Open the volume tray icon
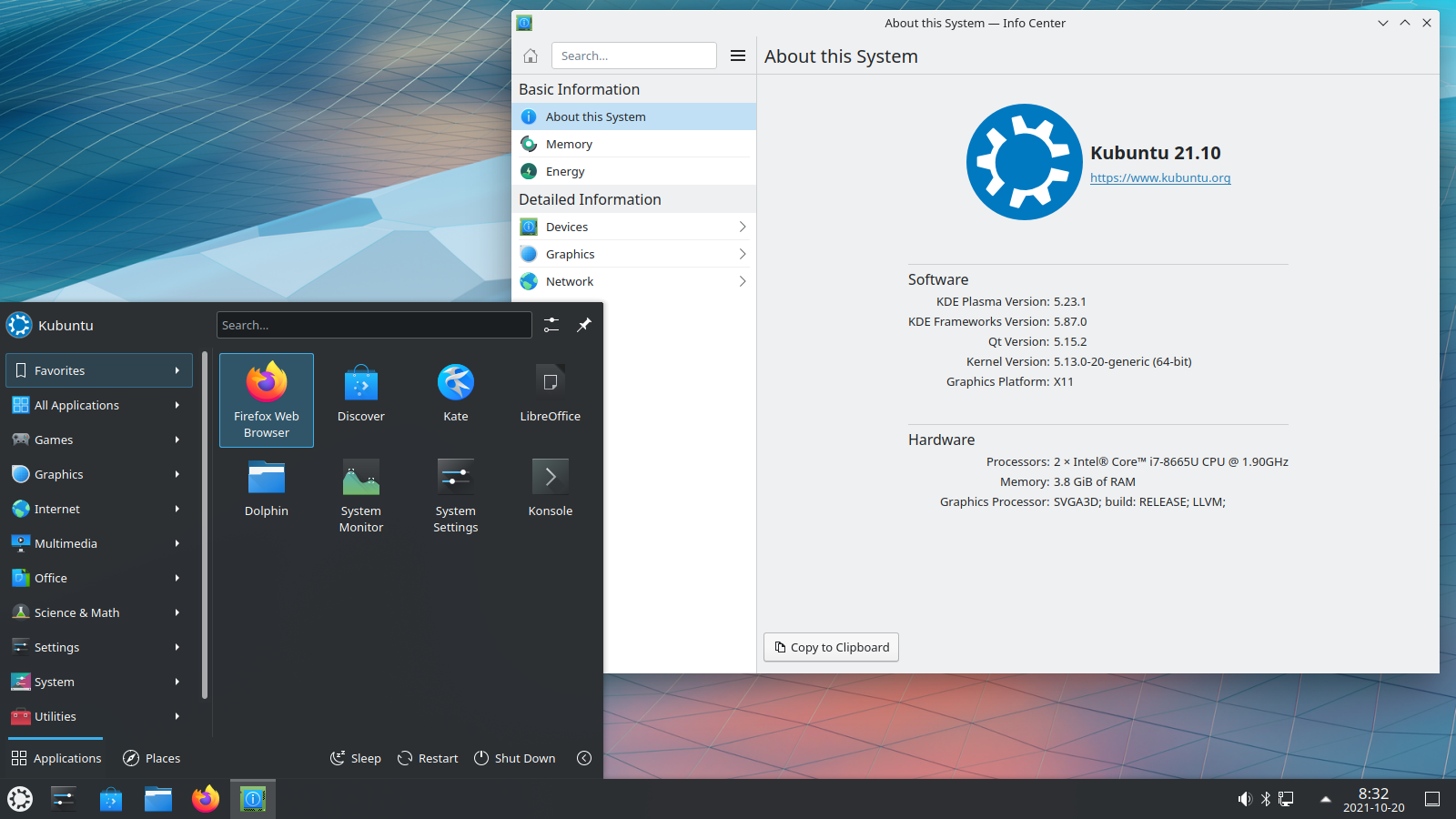 click(1245, 799)
